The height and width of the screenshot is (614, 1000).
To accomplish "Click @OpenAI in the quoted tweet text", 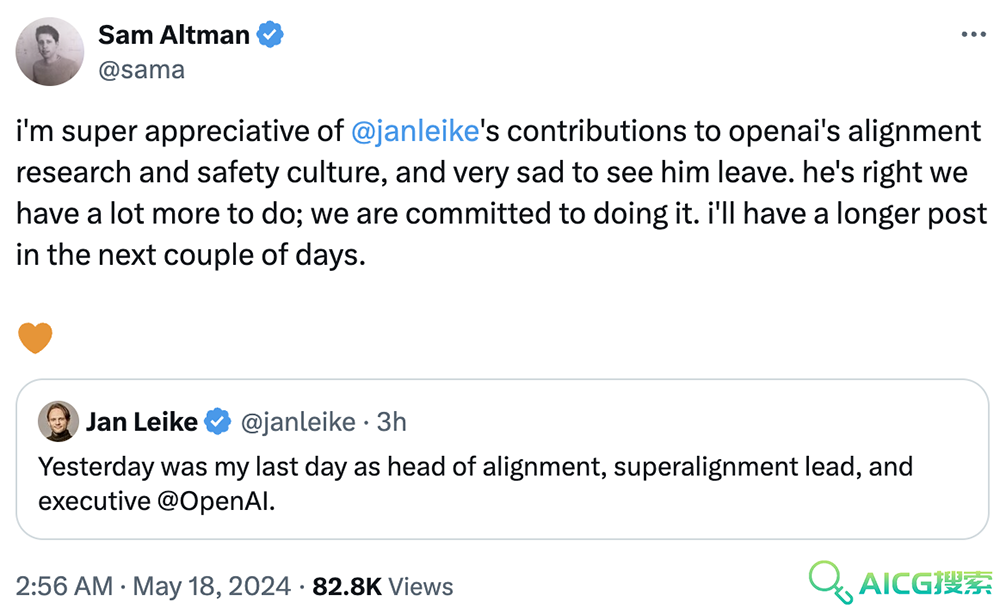I will [x=216, y=501].
